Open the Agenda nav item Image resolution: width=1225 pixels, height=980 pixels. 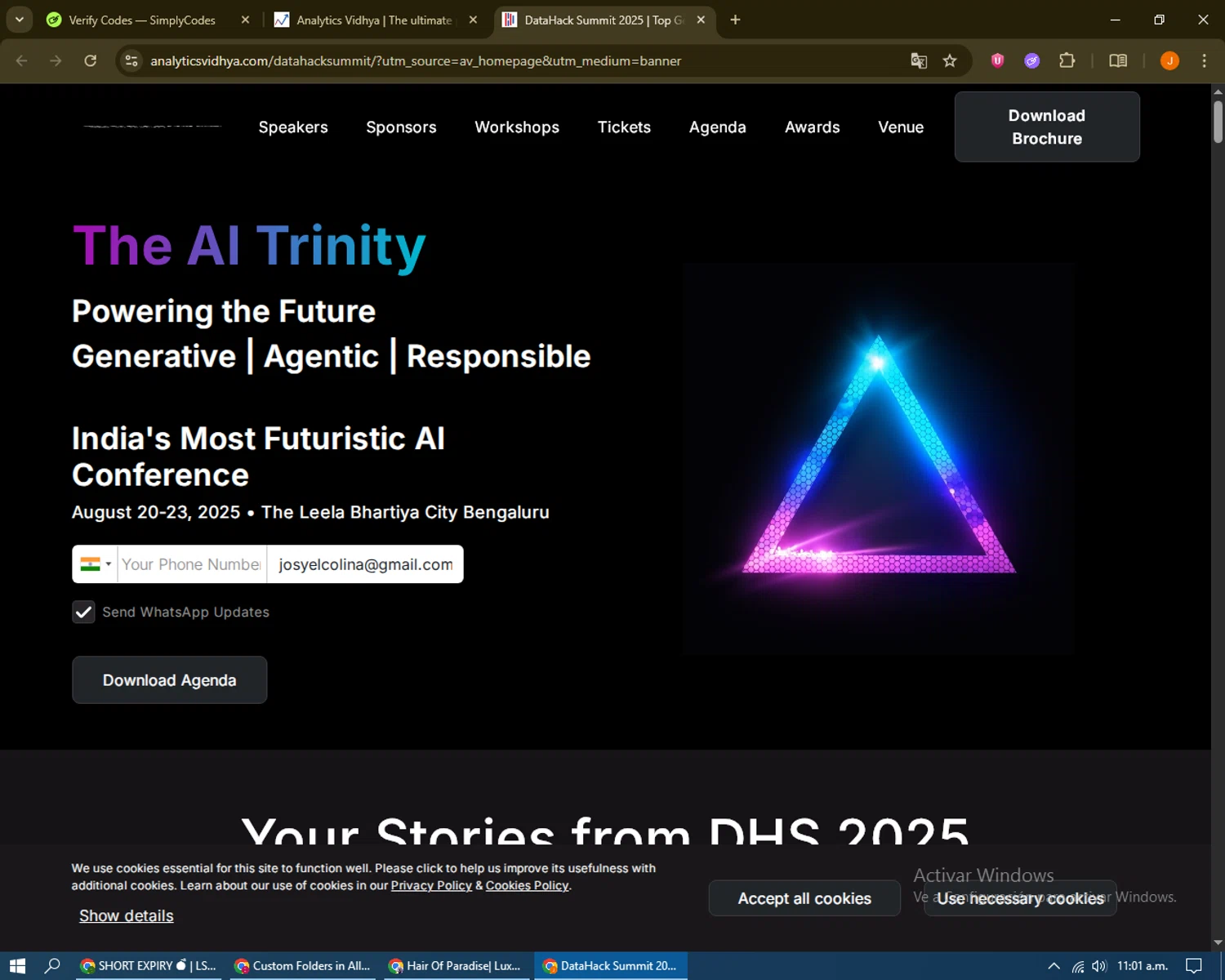tap(718, 127)
